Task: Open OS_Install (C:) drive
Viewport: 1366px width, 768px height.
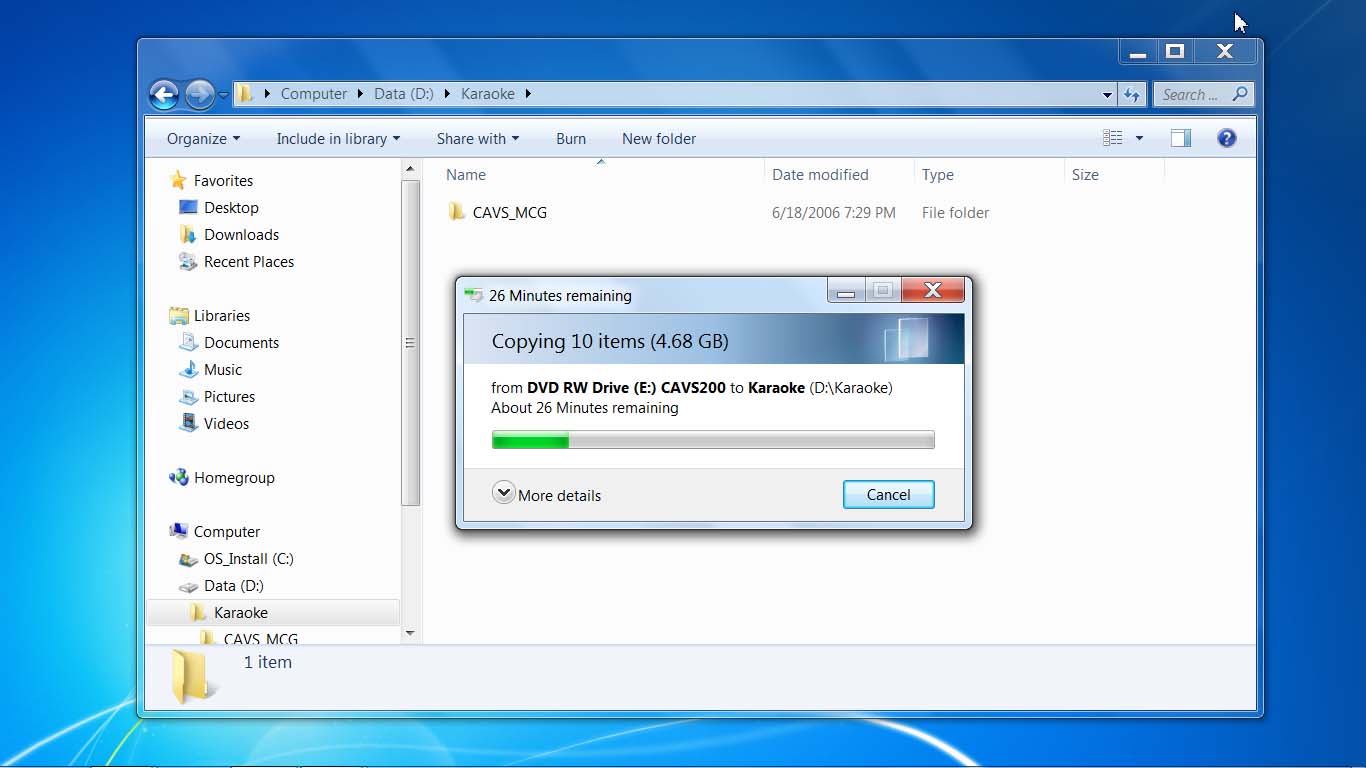Action: click(x=249, y=559)
